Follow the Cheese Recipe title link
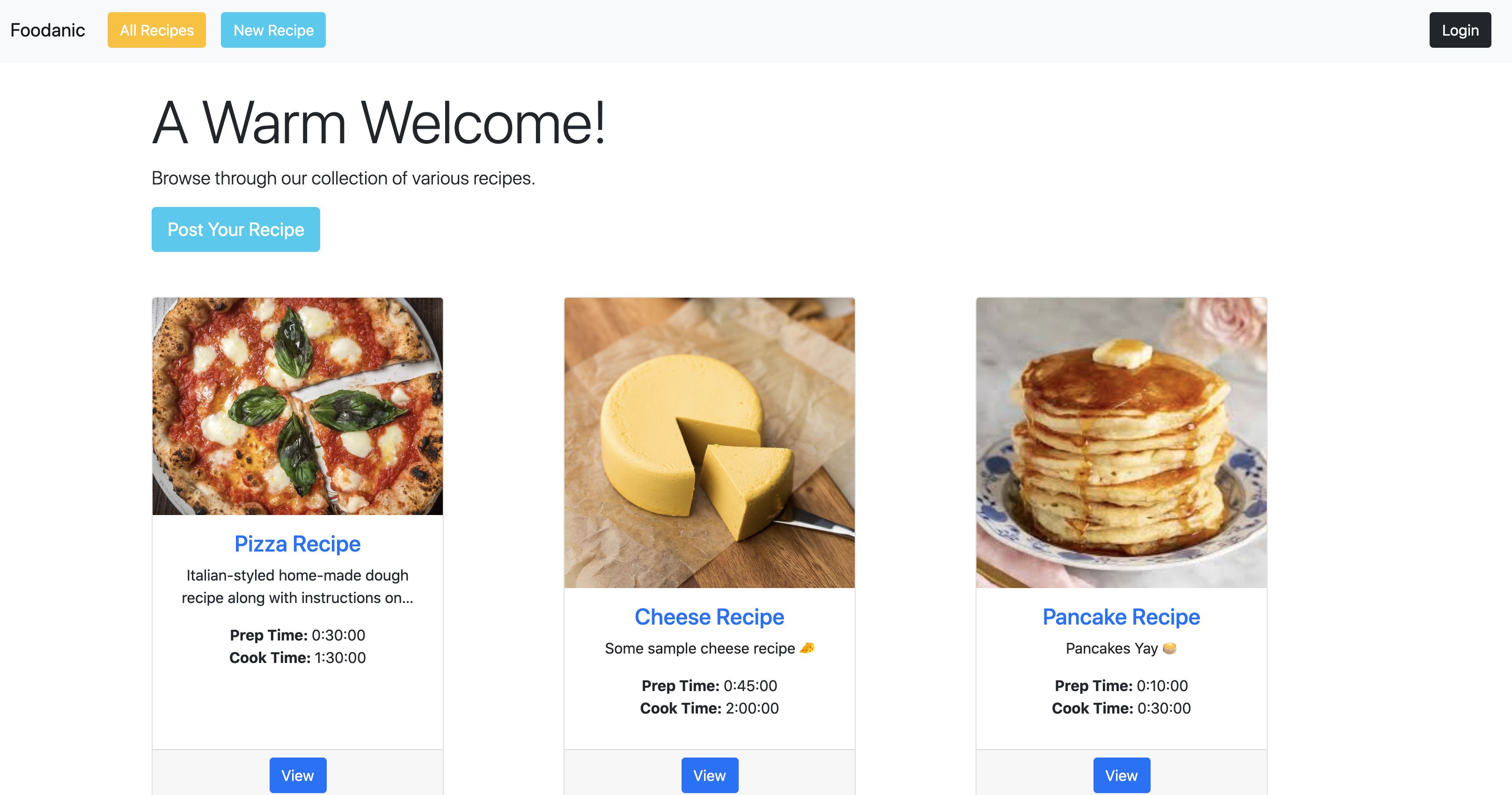The height and width of the screenshot is (795, 1512). (709, 617)
